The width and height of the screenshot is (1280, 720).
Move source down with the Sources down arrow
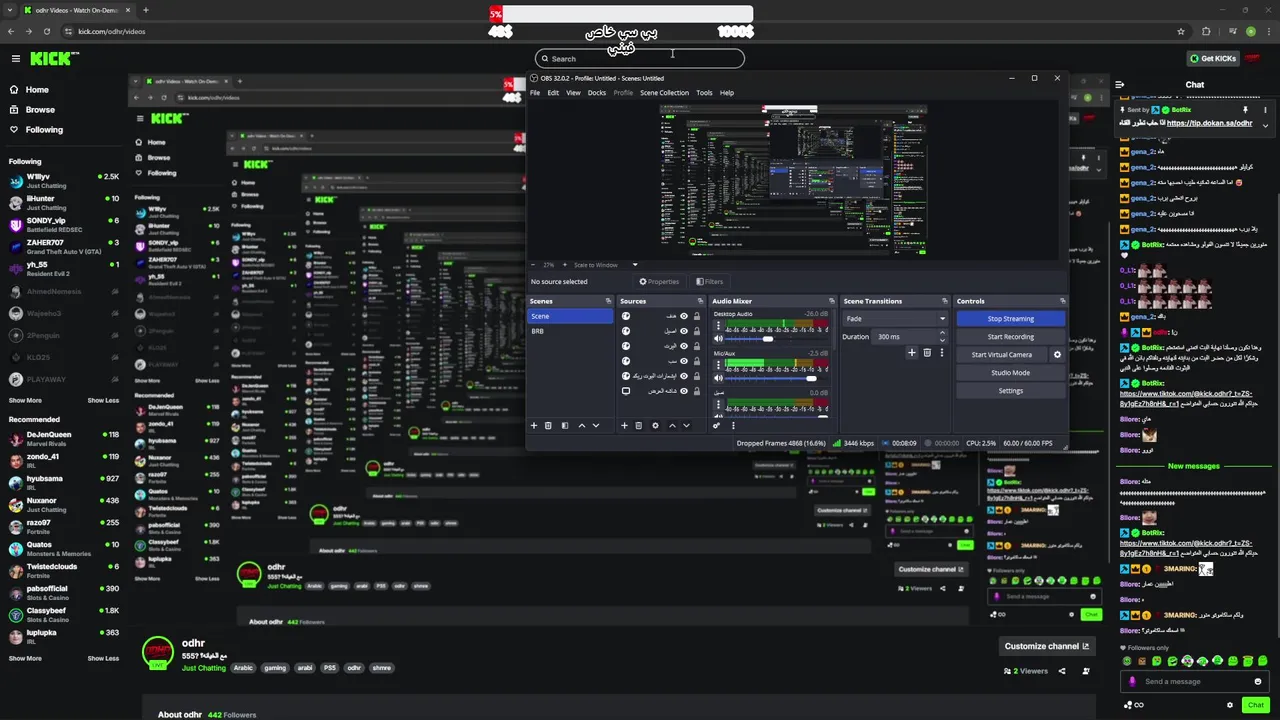click(686, 425)
